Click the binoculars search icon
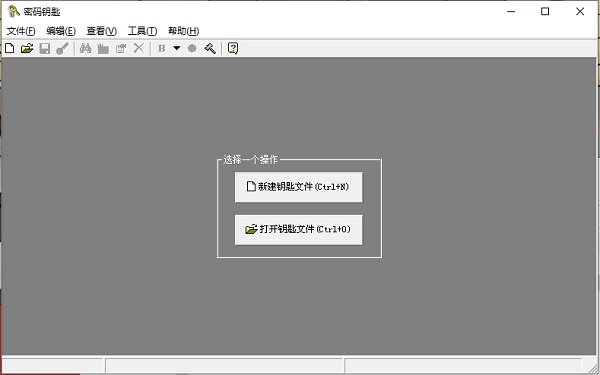Viewport: 600px width, 375px height. pos(85,49)
